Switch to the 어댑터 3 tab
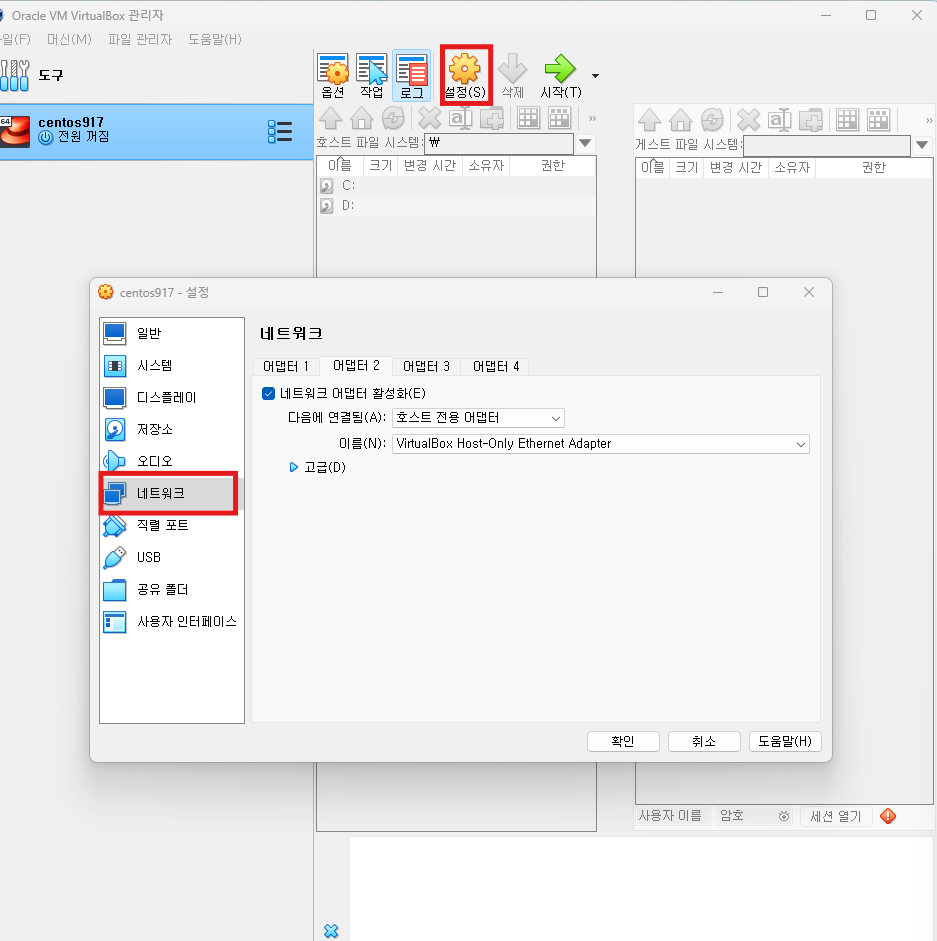The height and width of the screenshot is (941, 937). 426,366
